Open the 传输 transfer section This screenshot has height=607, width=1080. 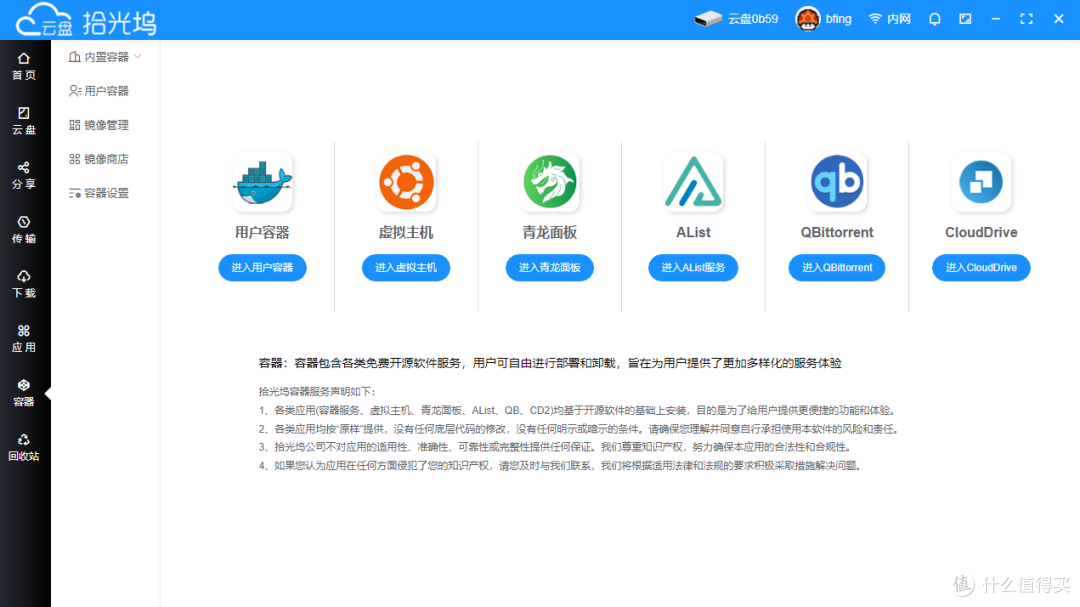coord(24,229)
